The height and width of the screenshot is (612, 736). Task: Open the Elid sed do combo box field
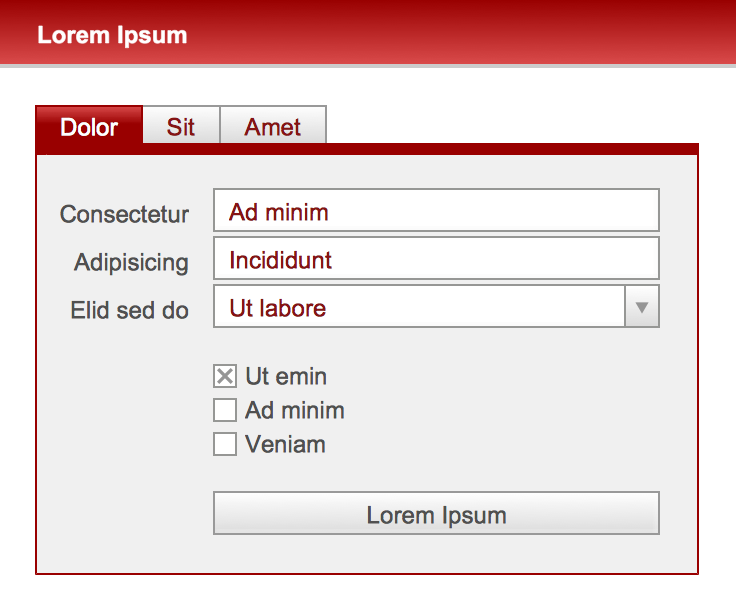[x=420, y=308]
